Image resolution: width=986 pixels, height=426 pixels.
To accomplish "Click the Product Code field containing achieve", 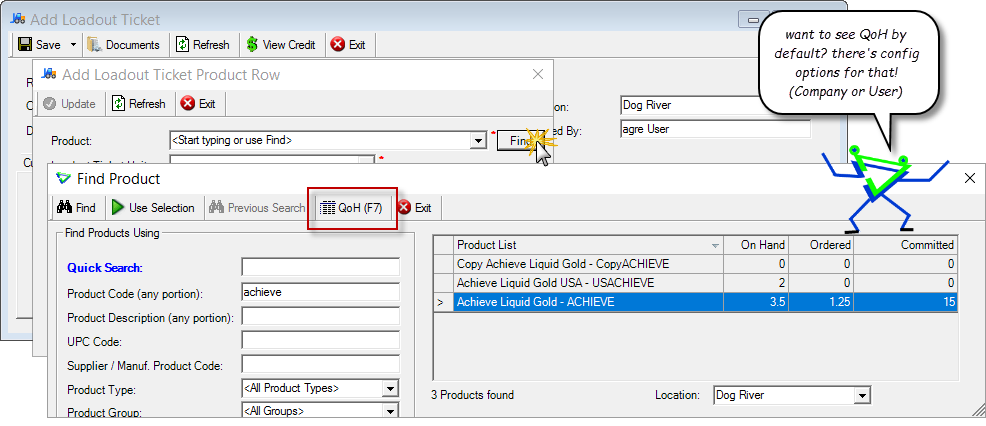I will click(321, 293).
